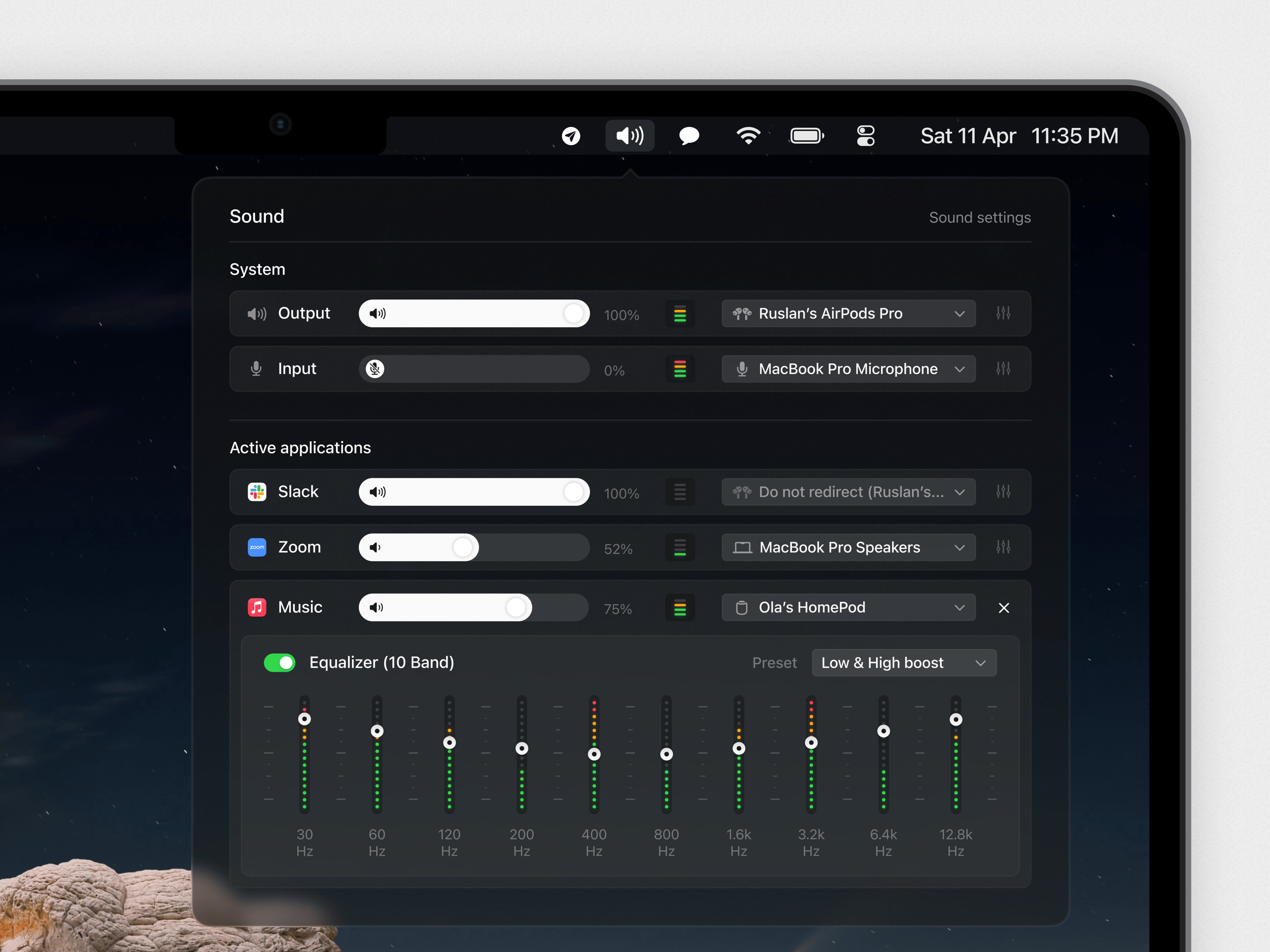This screenshot has height=952, width=1270.
Task: Click the date and time in menu bar
Action: (x=1019, y=136)
